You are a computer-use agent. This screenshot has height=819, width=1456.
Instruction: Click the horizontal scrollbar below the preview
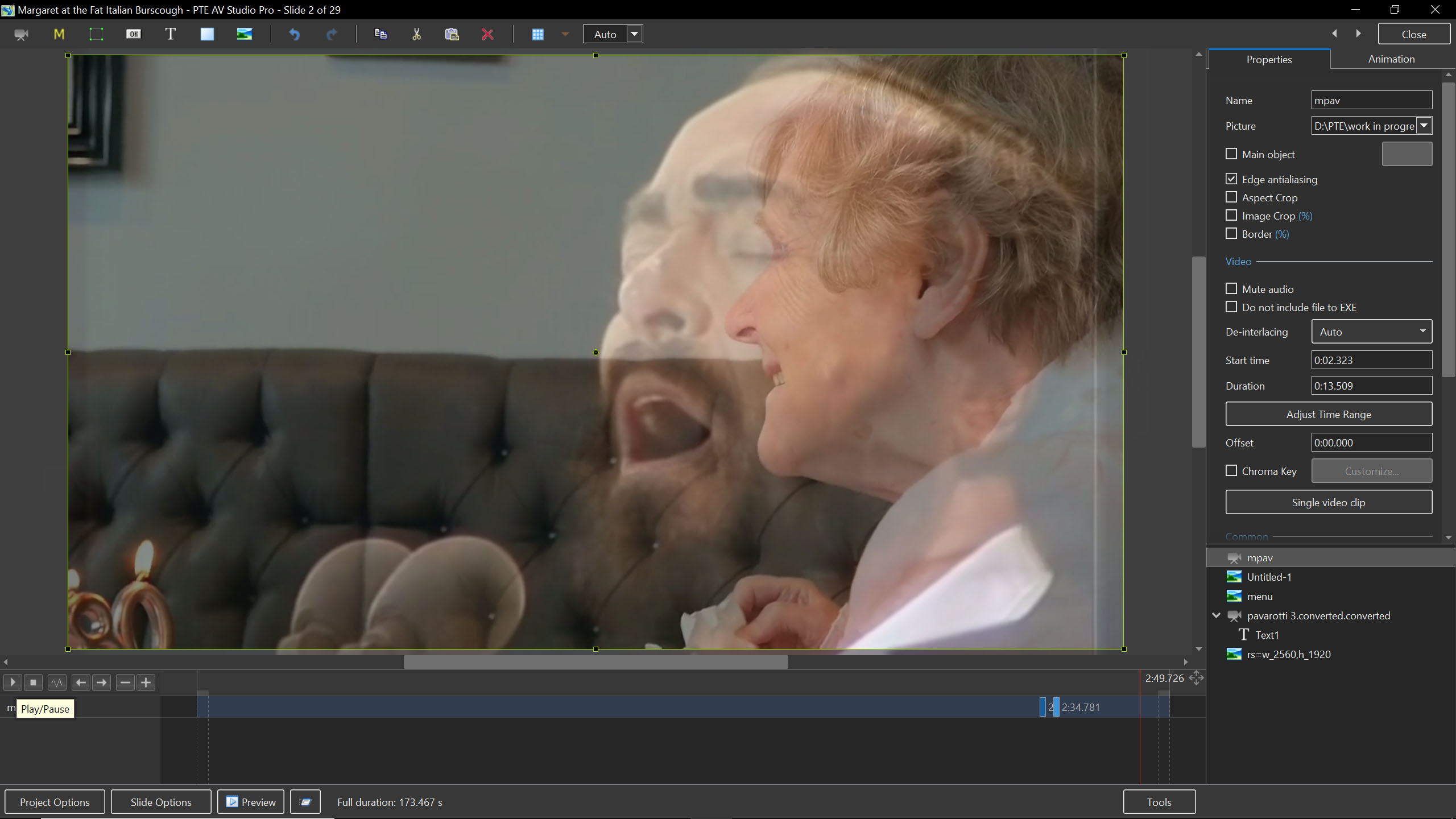pos(595,662)
